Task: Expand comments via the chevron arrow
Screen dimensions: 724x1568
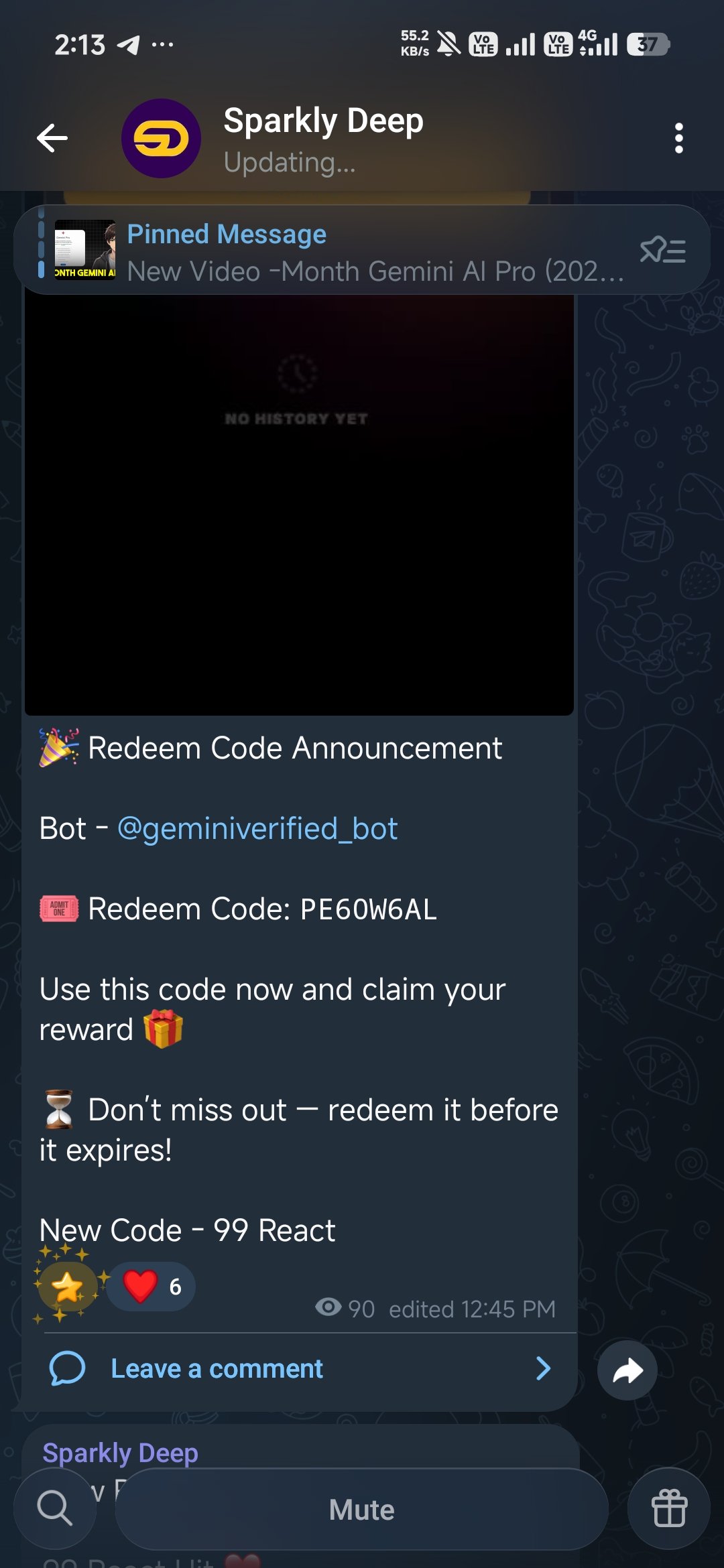Action: (544, 1369)
